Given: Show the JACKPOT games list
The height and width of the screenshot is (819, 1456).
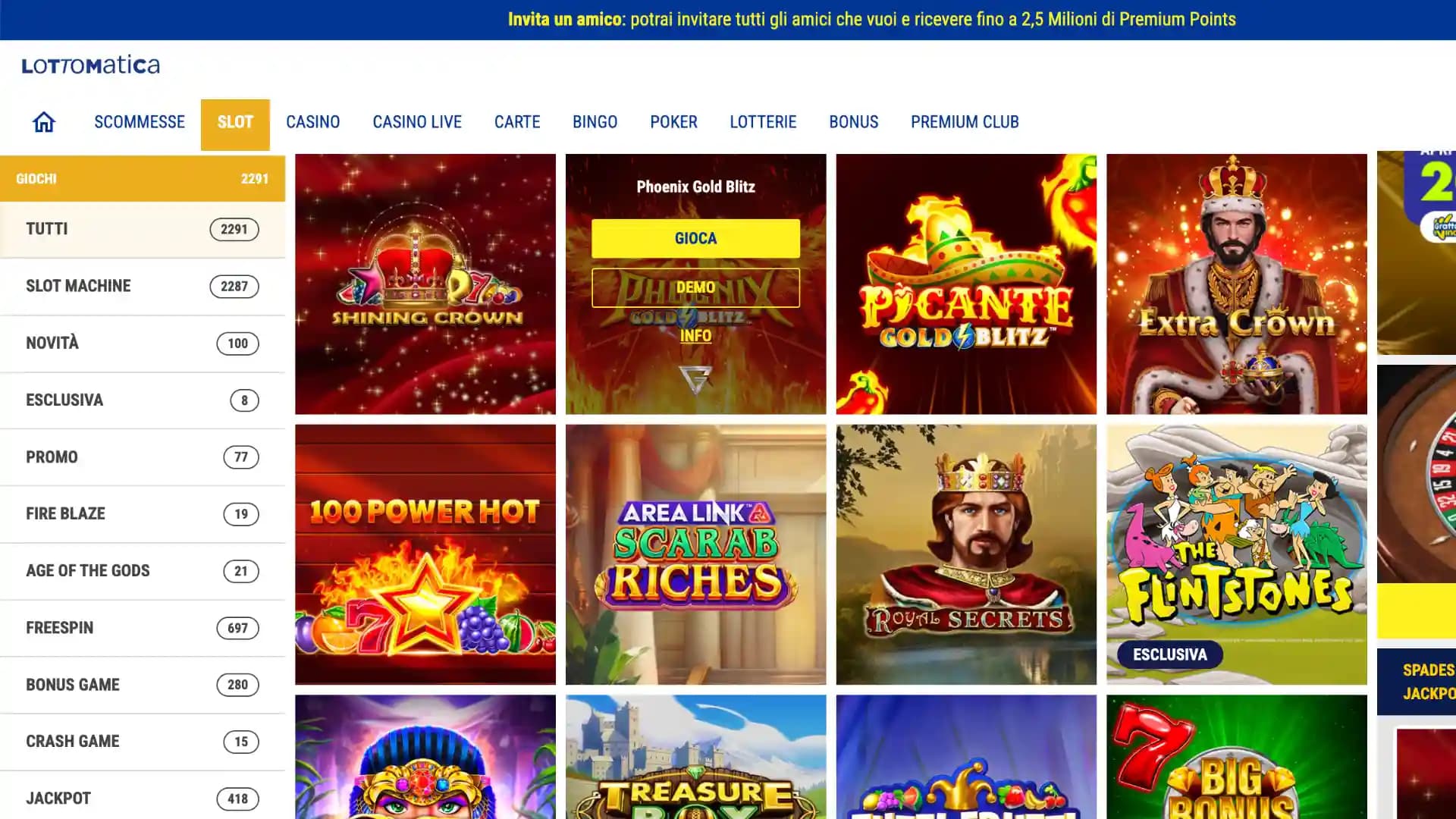Looking at the screenshot, I should point(143,799).
